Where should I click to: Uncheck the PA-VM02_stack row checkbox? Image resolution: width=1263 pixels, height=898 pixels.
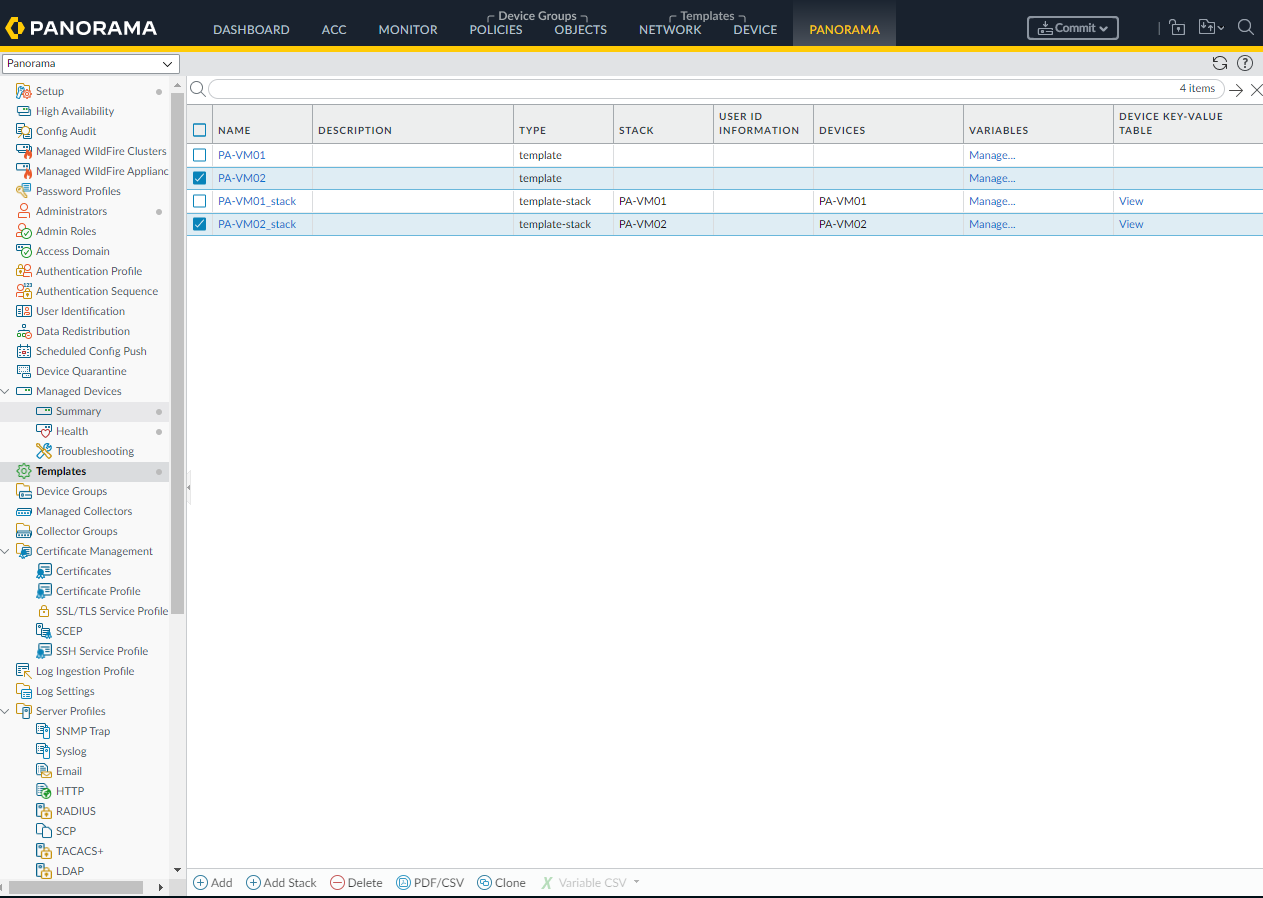pyautogui.click(x=200, y=224)
